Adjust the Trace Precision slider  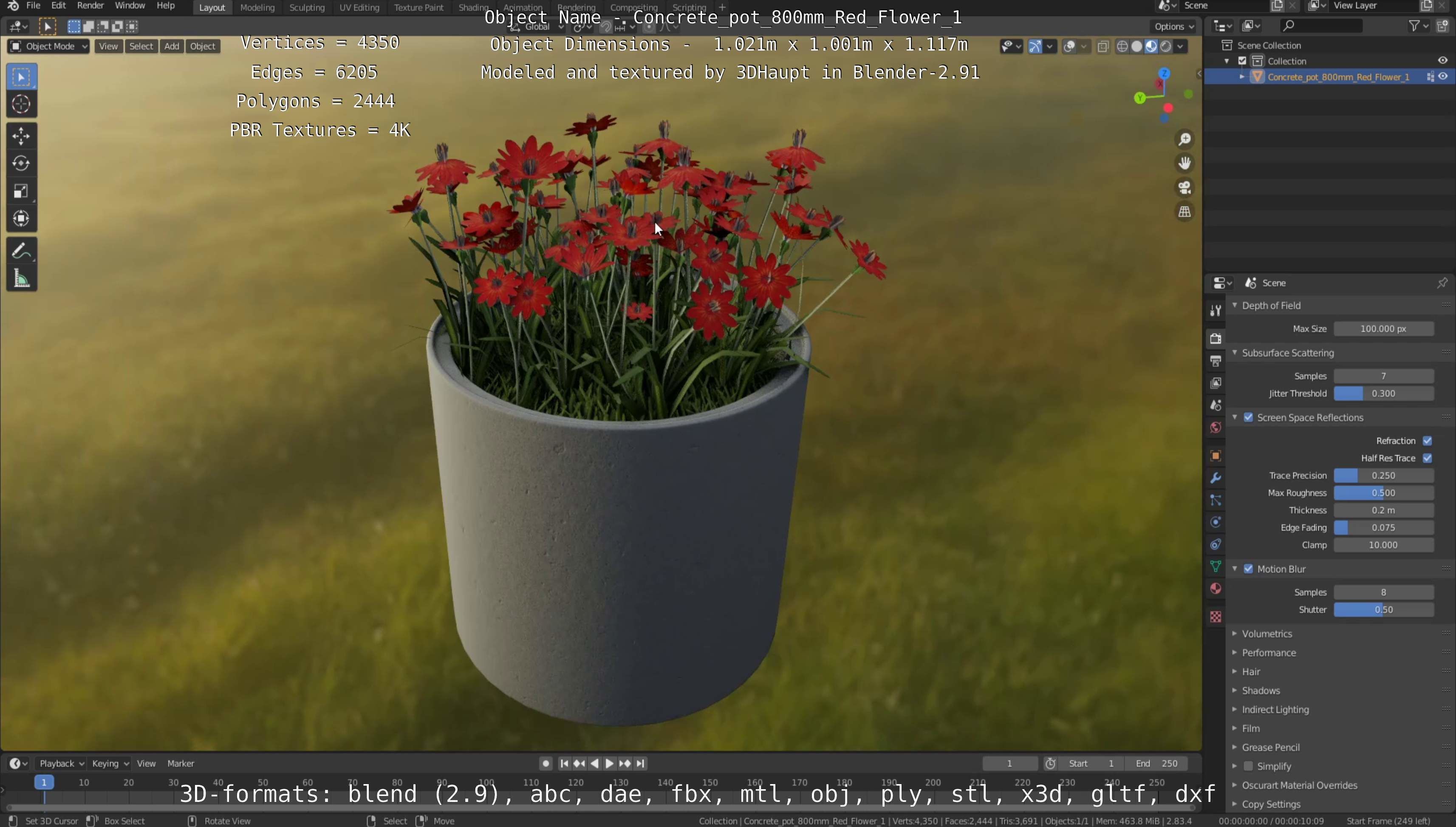pos(1383,476)
